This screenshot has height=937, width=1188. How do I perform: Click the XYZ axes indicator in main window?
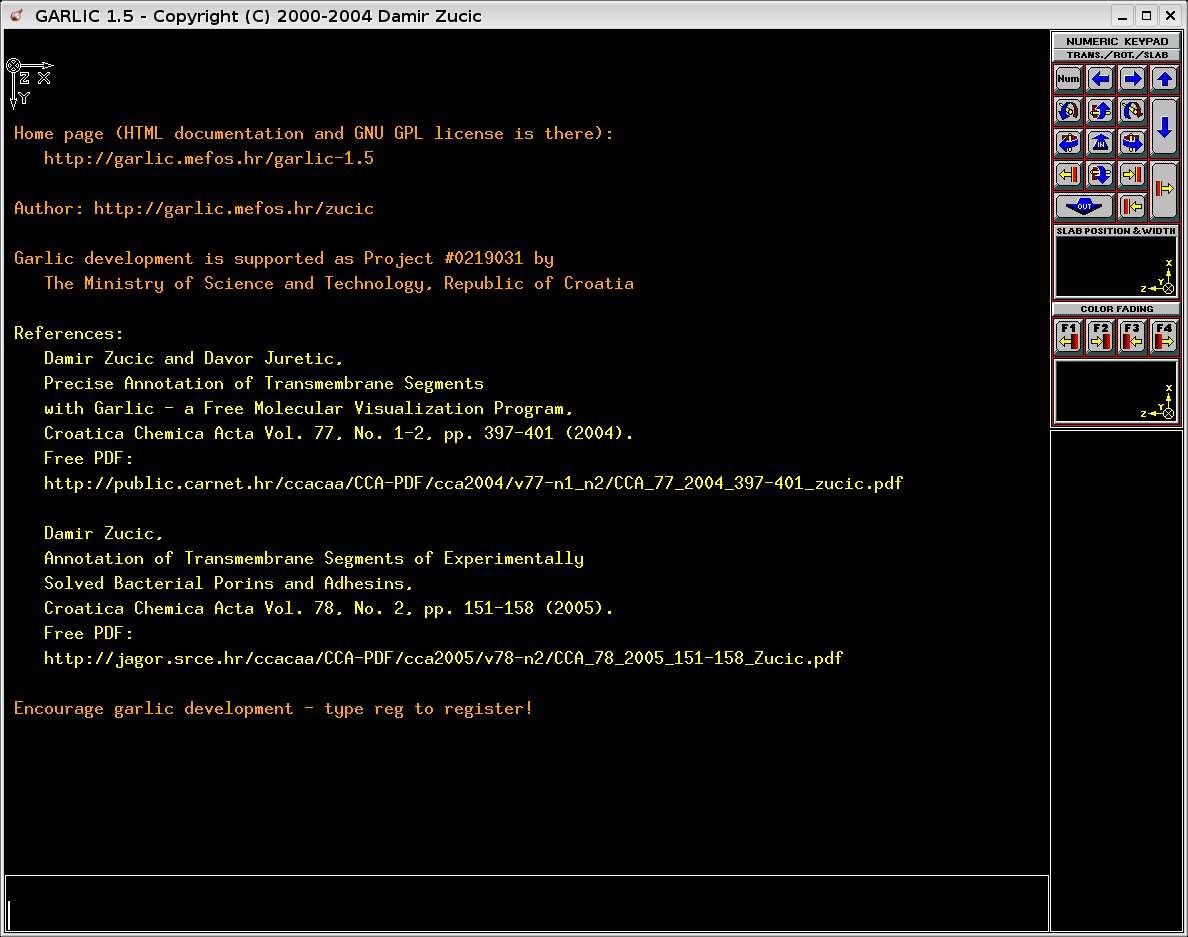(29, 82)
